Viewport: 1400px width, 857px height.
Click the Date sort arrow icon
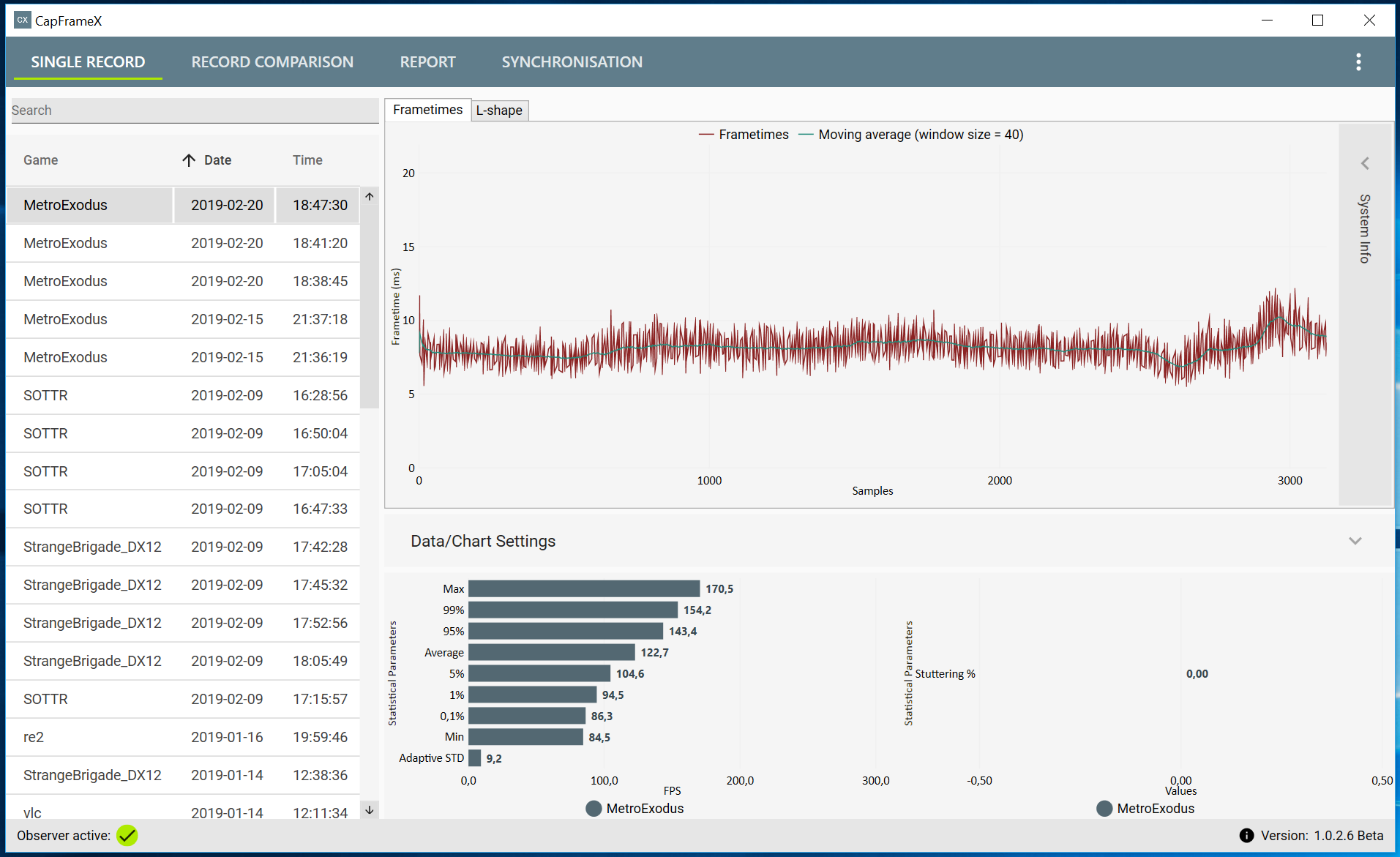click(189, 160)
